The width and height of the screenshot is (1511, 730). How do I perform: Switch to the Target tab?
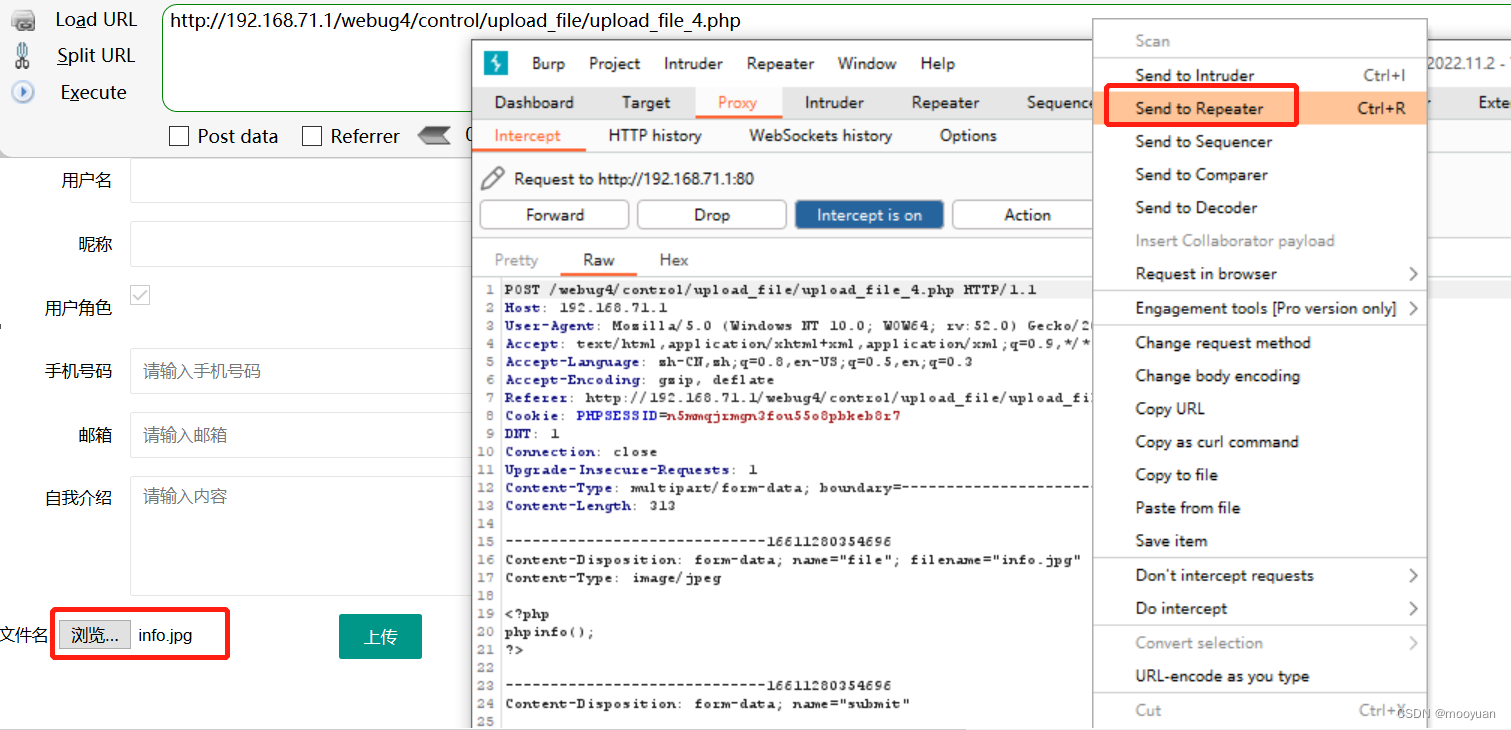pyautogui.click(x=646, y=102)
